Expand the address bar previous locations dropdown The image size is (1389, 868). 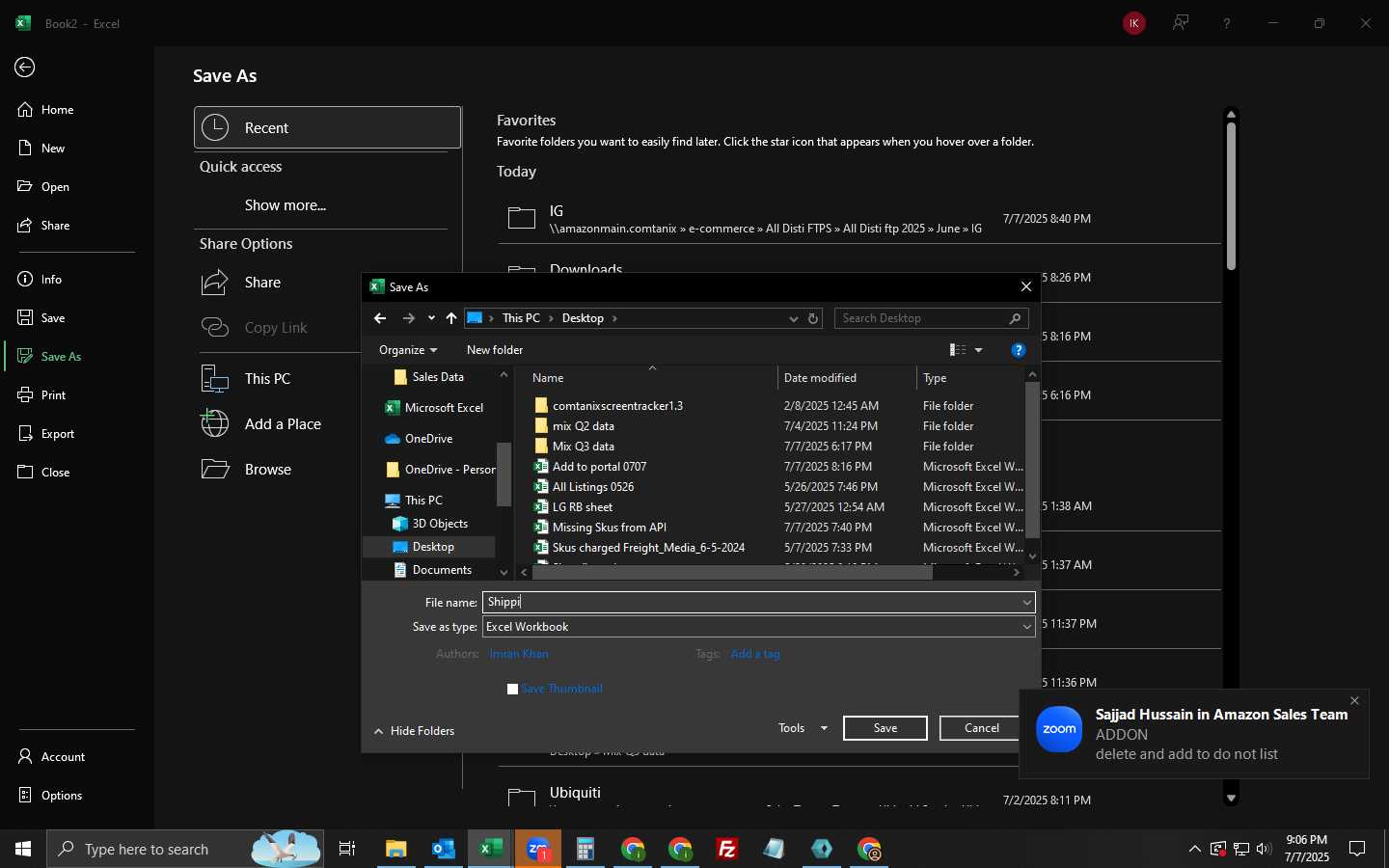click(793, 318)
